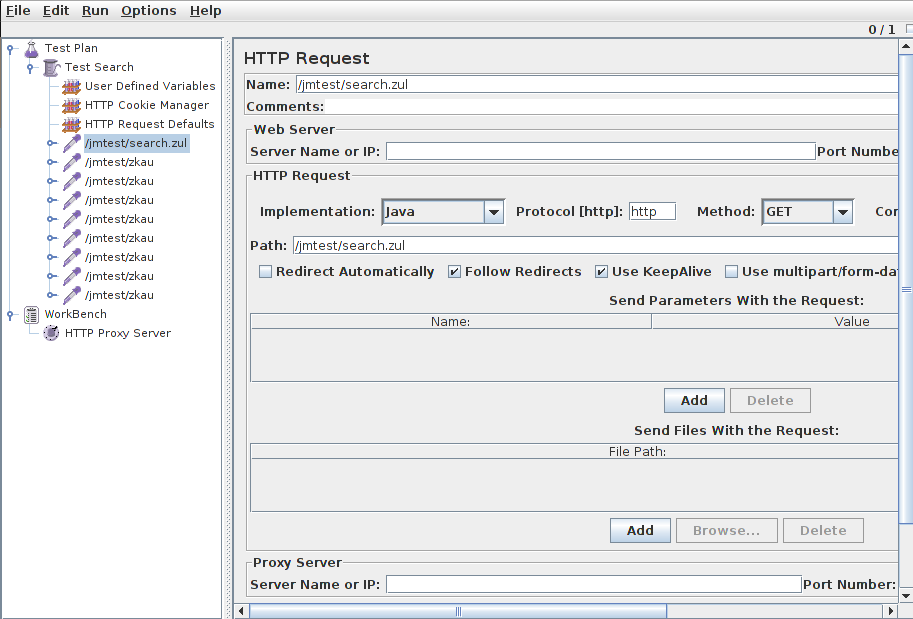Viewport: 913px width, 619px height.
Task: Click the /jmtest/search.zul sampler pipette icon
Action: [72, 143]
